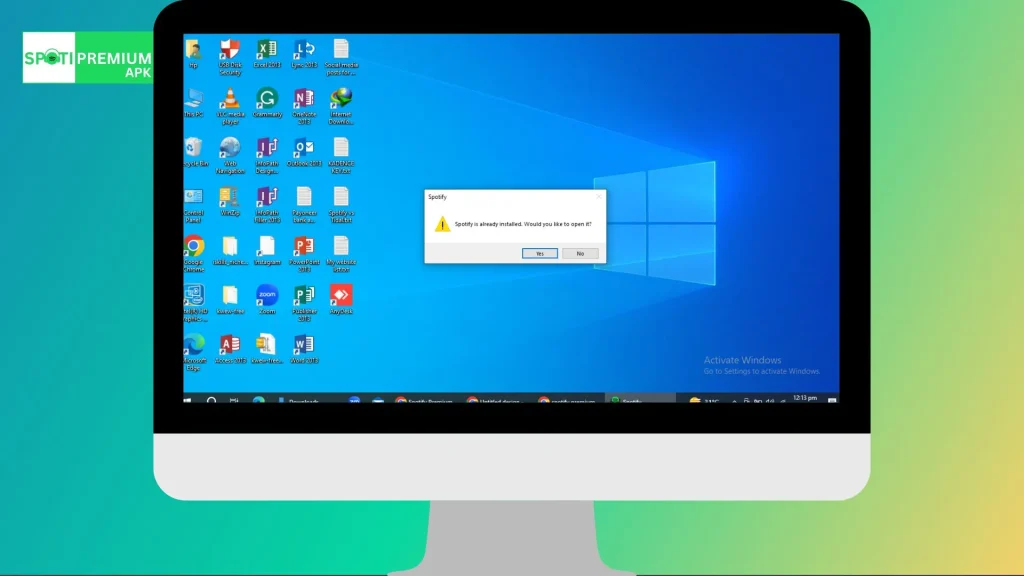Select the Access 2013 shortcut
The height and width of the screenshot is (576, 1024).
(x=230, y=349)
